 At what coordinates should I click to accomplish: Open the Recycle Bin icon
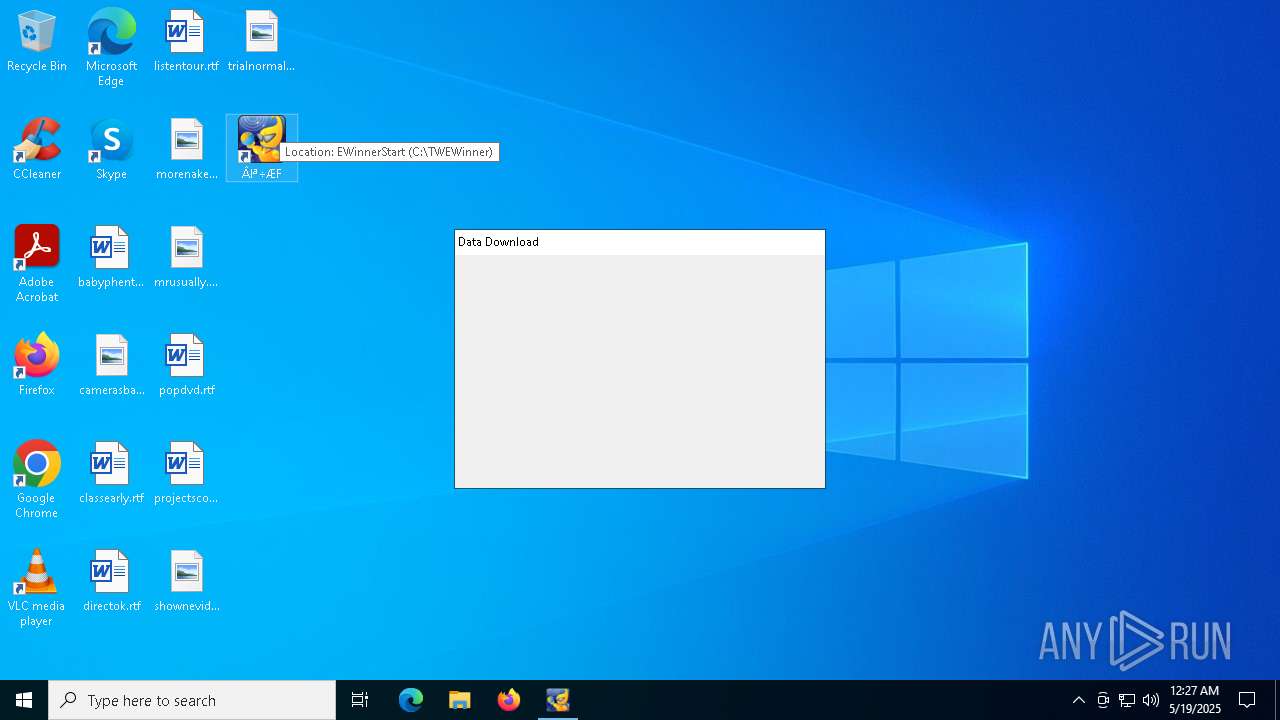37,41
